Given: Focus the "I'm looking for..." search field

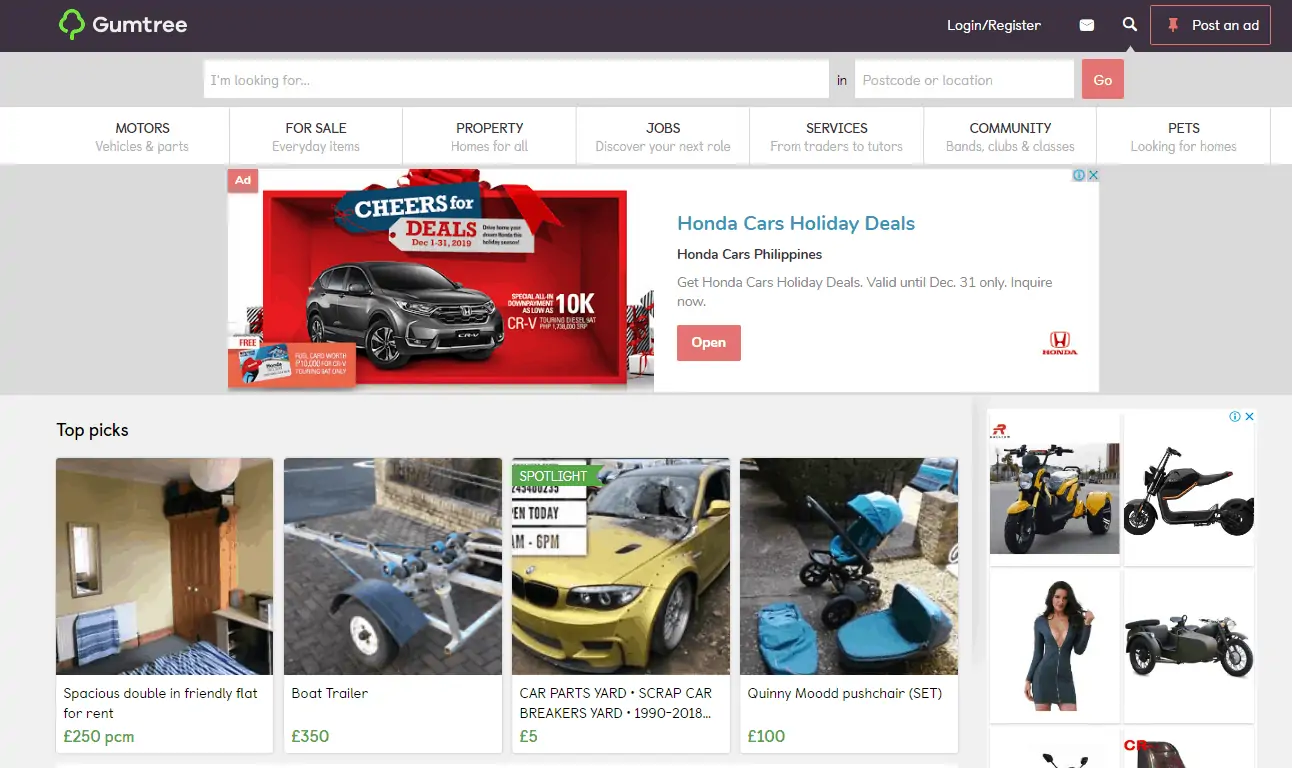Looking at the screenshot, I should pos(516,80).
